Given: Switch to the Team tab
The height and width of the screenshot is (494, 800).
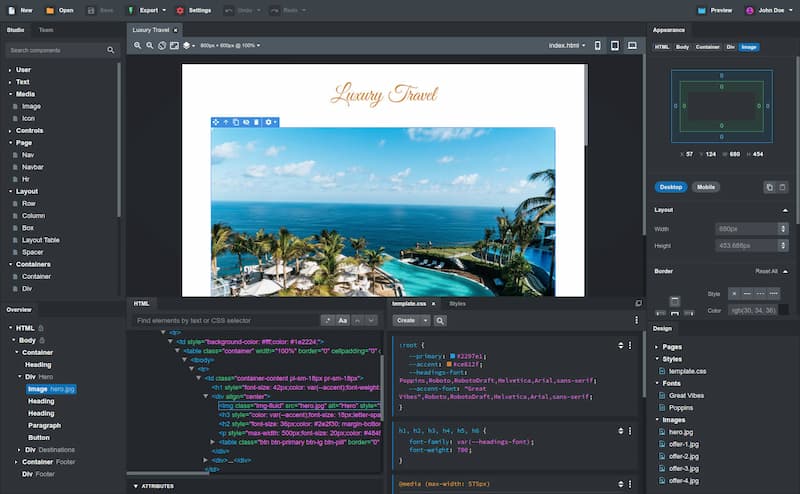Looking at the screenshot, I should [46, 30].
